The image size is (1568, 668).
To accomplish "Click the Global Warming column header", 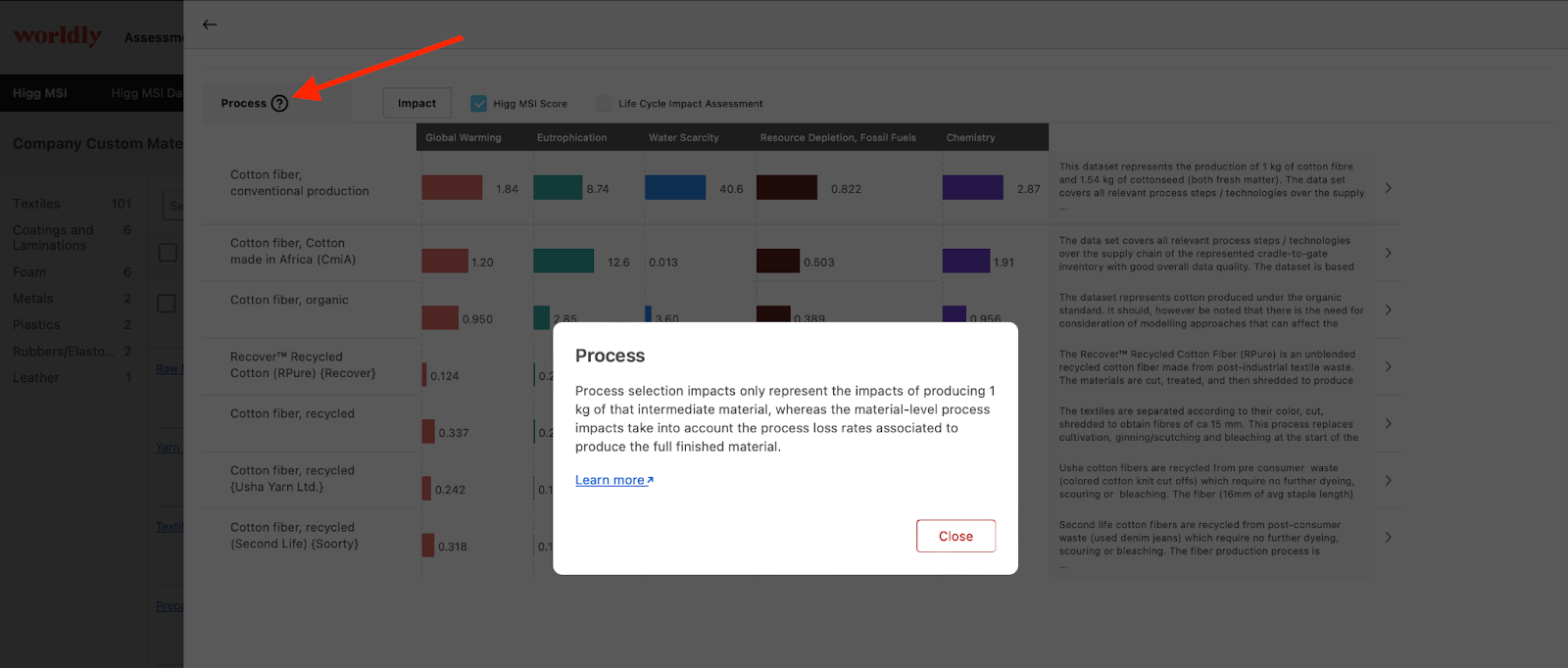I will click(x=464, y=137).
